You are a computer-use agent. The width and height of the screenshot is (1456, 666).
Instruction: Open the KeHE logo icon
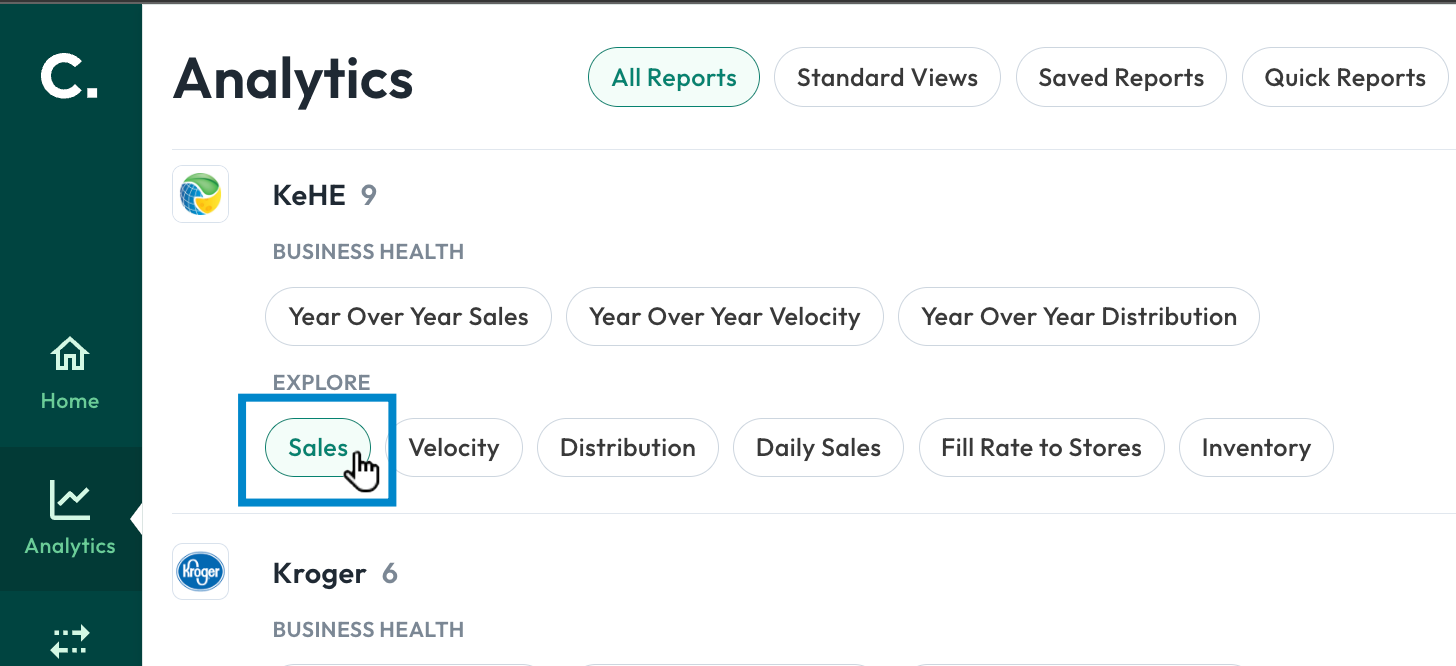pyautogui.click(x=201, y=194)
